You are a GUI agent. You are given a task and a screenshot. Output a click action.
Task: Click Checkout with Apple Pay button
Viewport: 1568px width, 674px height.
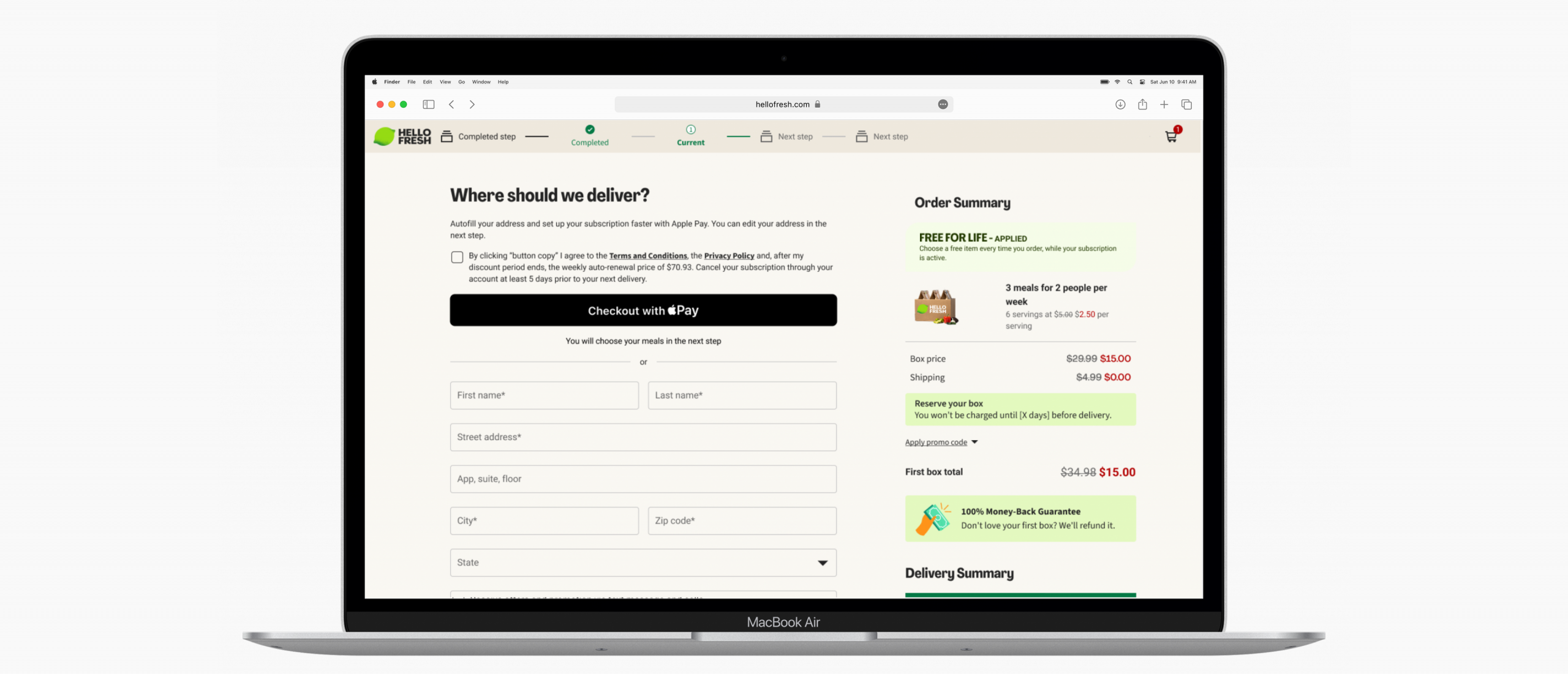tap(643, 310)
